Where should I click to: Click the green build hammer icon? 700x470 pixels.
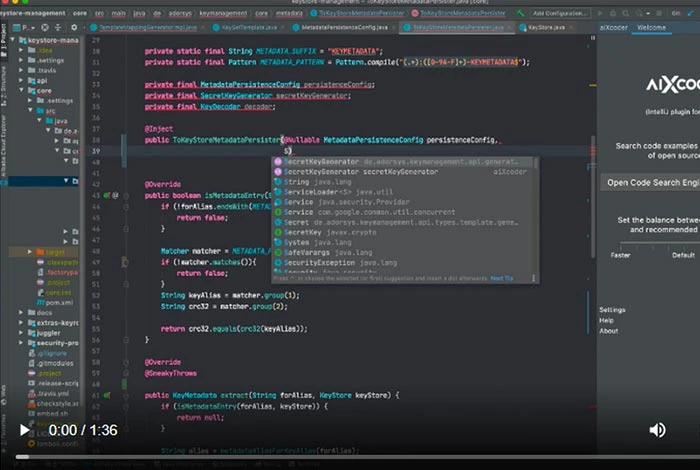pos(520,13)
